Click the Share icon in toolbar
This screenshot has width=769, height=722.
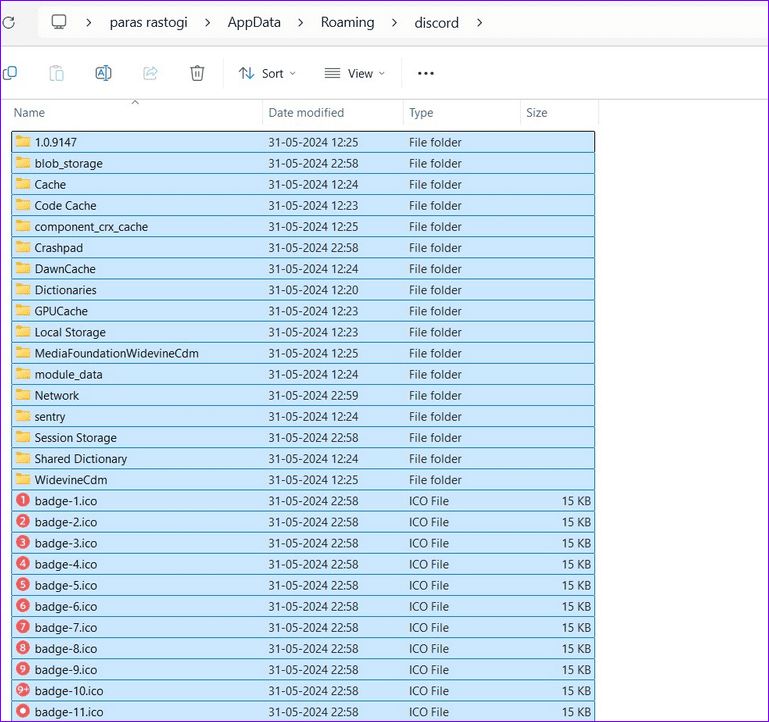pos(150,74)
